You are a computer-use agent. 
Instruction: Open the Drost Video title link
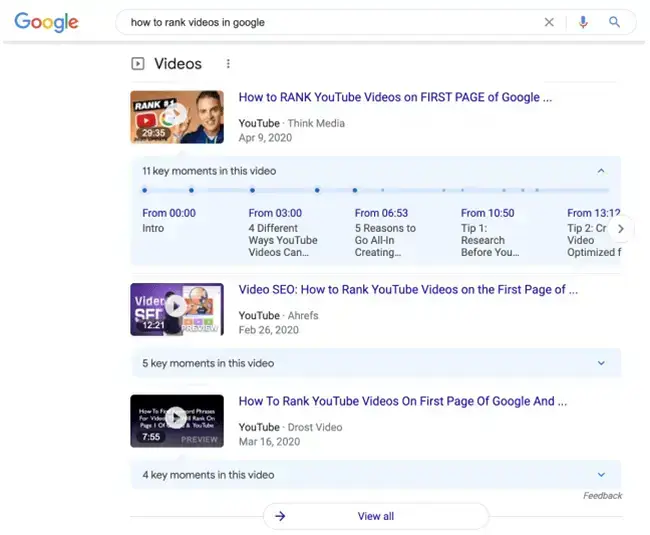(402, 402)
